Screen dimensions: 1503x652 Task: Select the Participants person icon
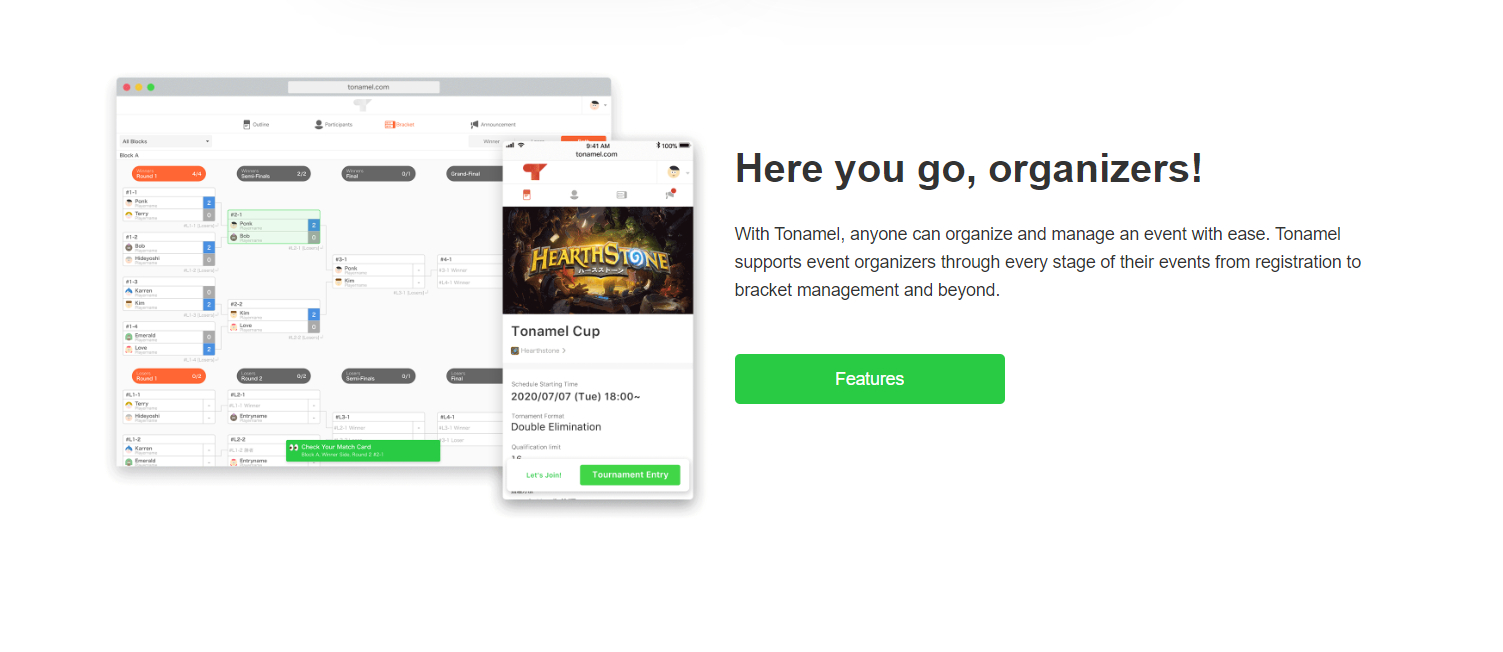(x=319, y=125)
